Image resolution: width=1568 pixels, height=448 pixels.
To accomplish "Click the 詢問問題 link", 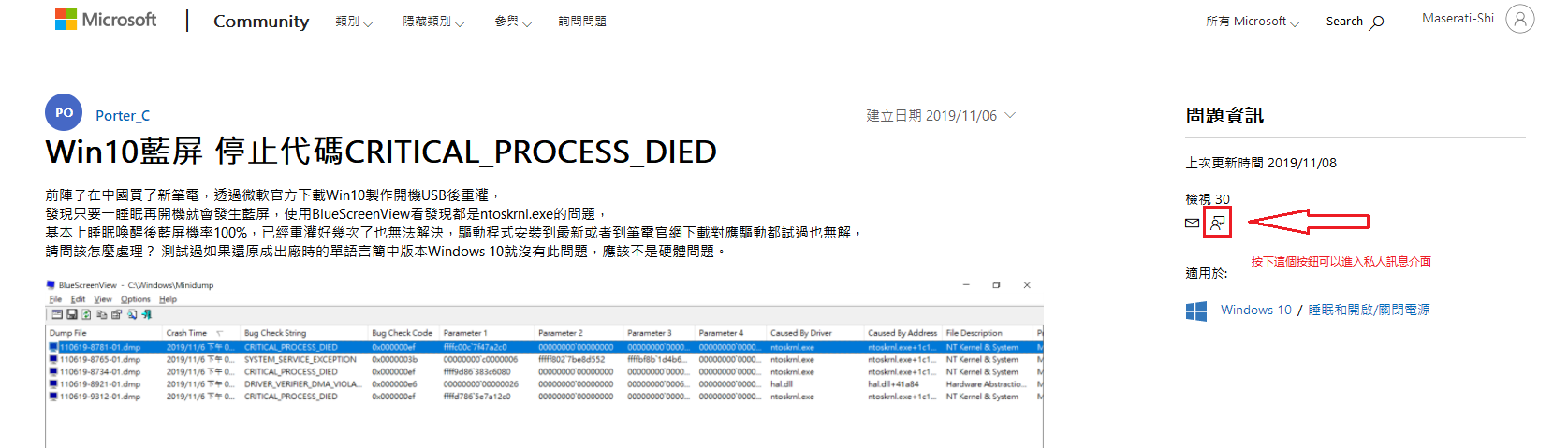I will pos(582,22).
